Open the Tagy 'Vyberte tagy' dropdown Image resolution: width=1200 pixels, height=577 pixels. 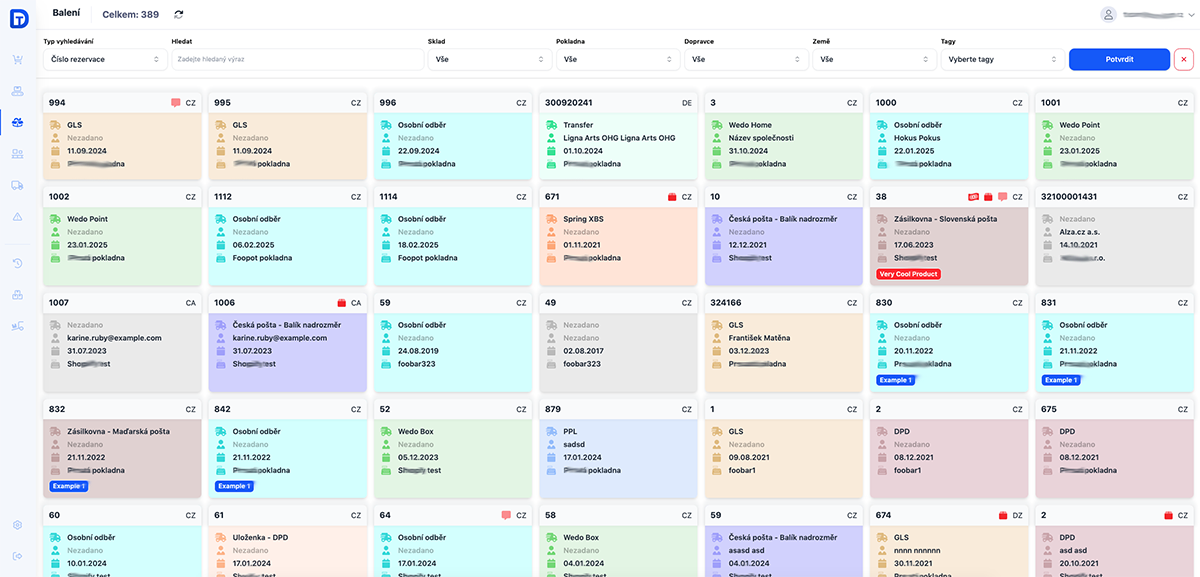(1002, 59)
